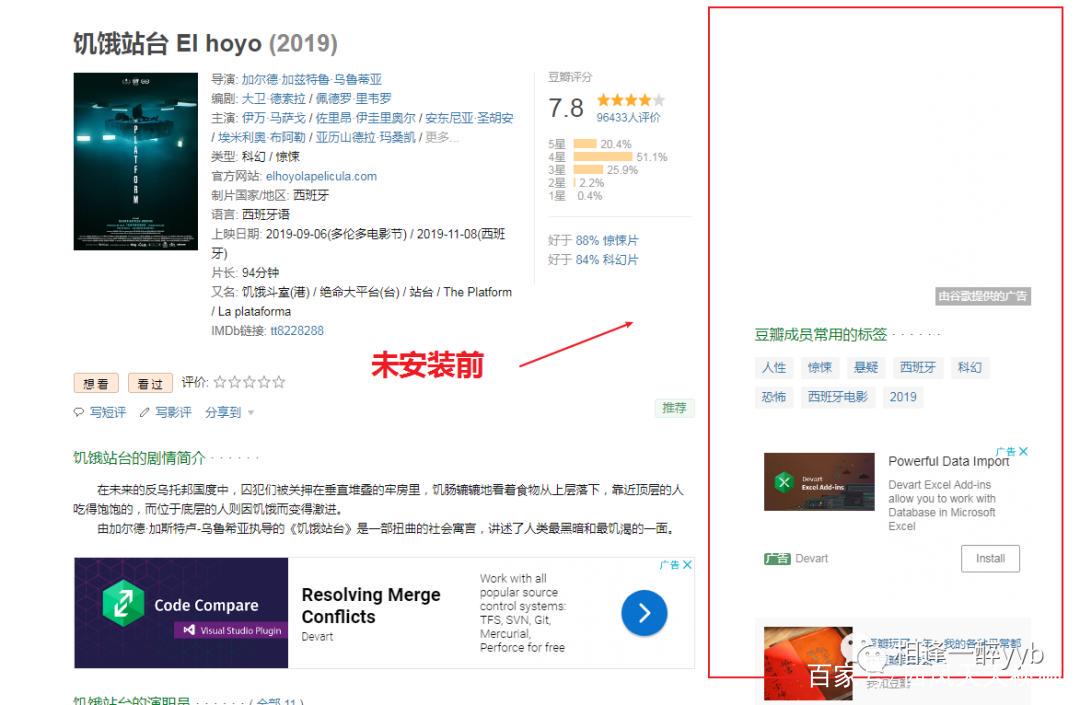Open the 96433人评价 ratings link

click(x=628, y=118)
